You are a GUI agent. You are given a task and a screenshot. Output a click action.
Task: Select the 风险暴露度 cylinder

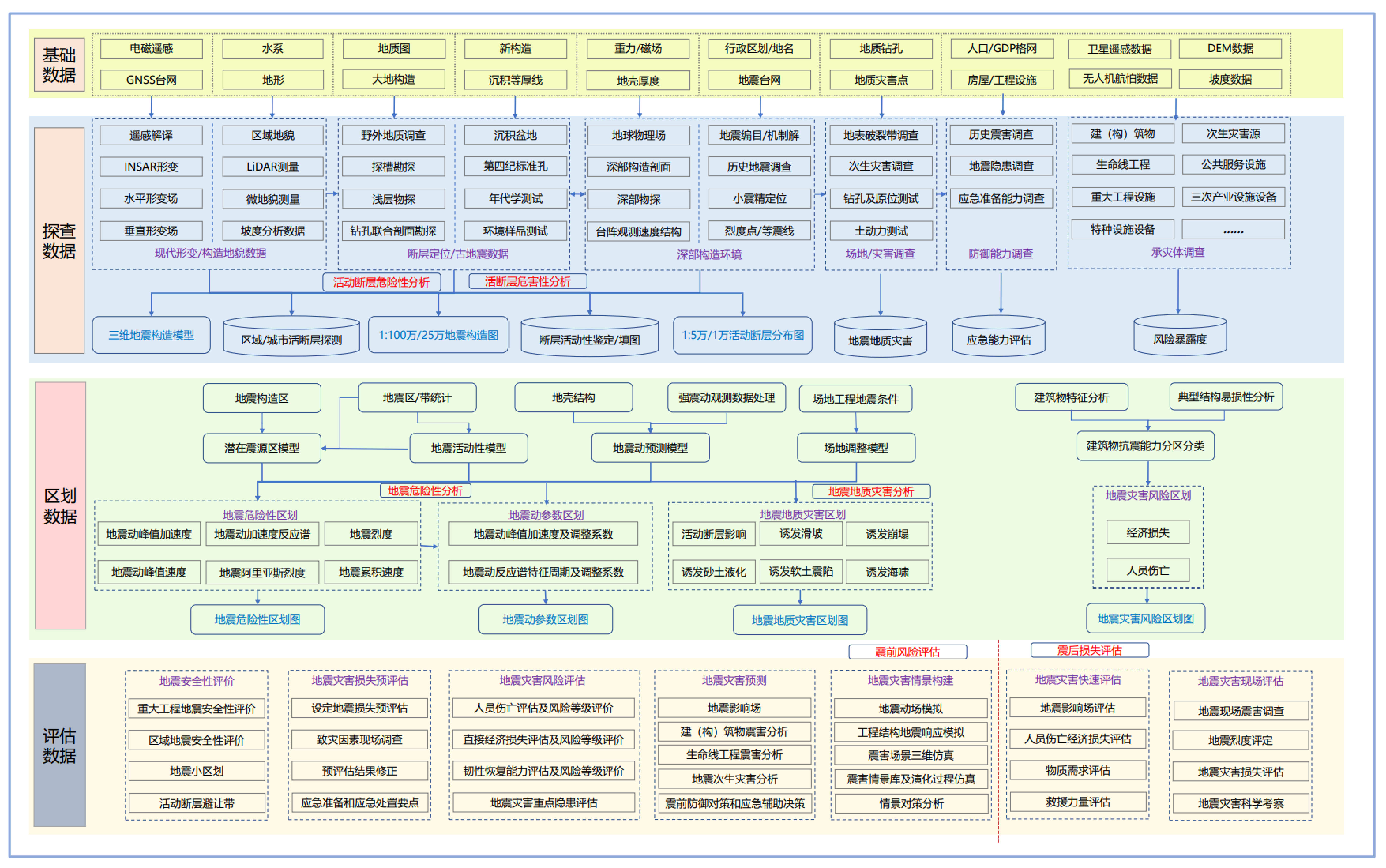[1180, 336]
